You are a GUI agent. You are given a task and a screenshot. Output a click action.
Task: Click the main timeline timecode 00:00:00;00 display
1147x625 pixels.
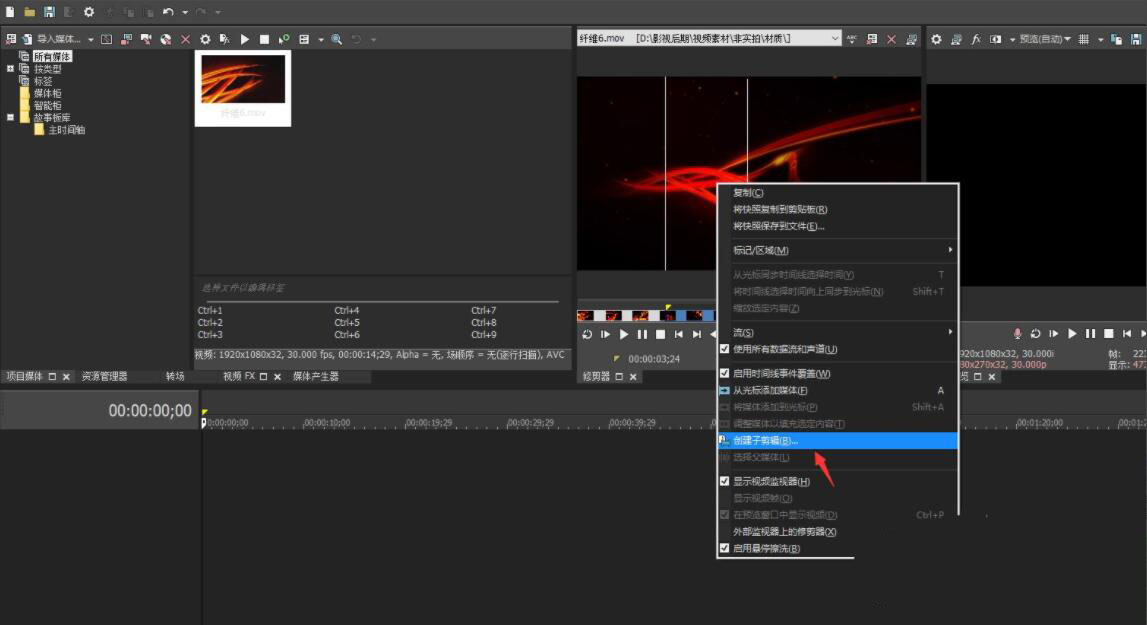pyautogui.click(x=150, y=411)
